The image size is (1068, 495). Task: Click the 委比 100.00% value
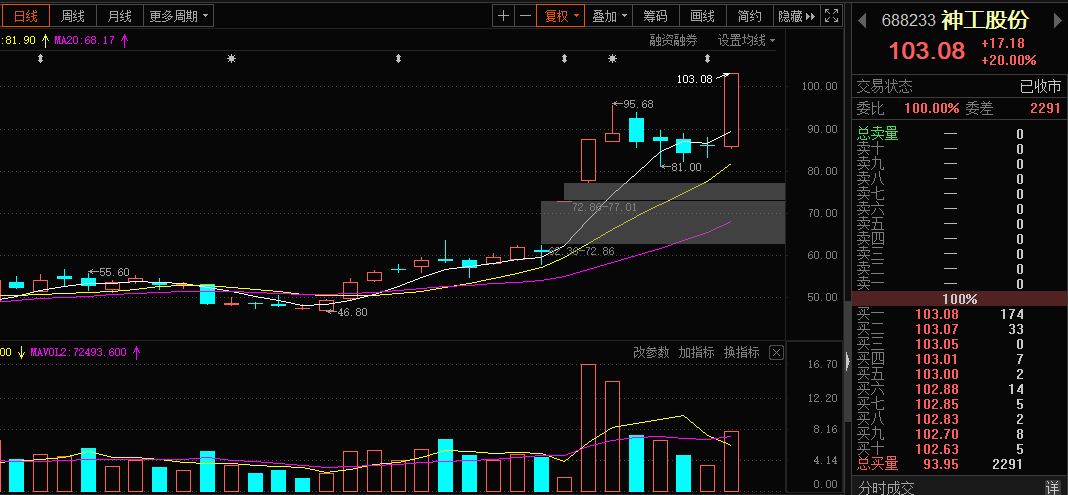point(932,108)
